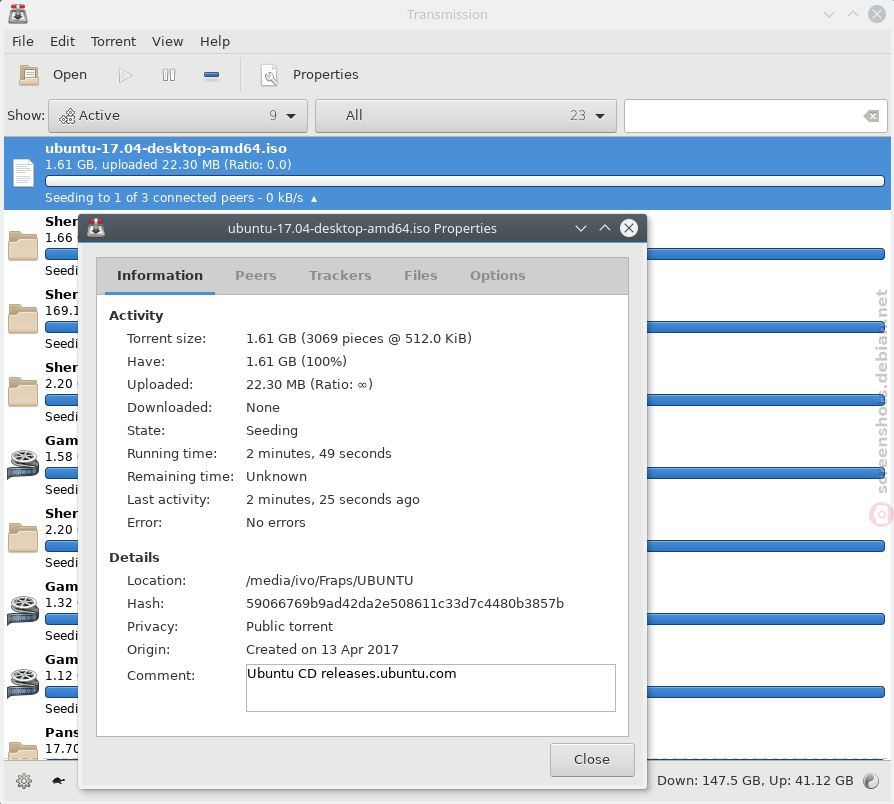Switch to the Files tab
The image size is (894, 804).
(420, 275)
